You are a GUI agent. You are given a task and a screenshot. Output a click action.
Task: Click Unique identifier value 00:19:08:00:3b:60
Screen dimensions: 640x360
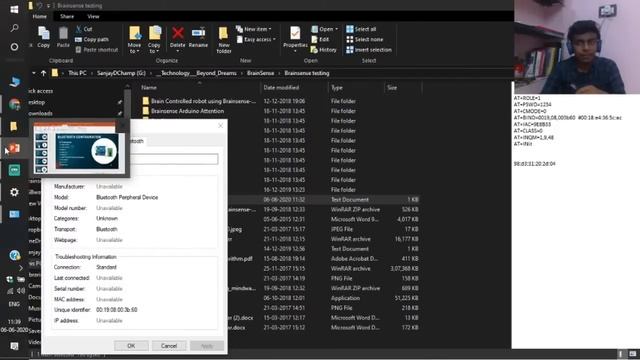[x=117, y=310]
